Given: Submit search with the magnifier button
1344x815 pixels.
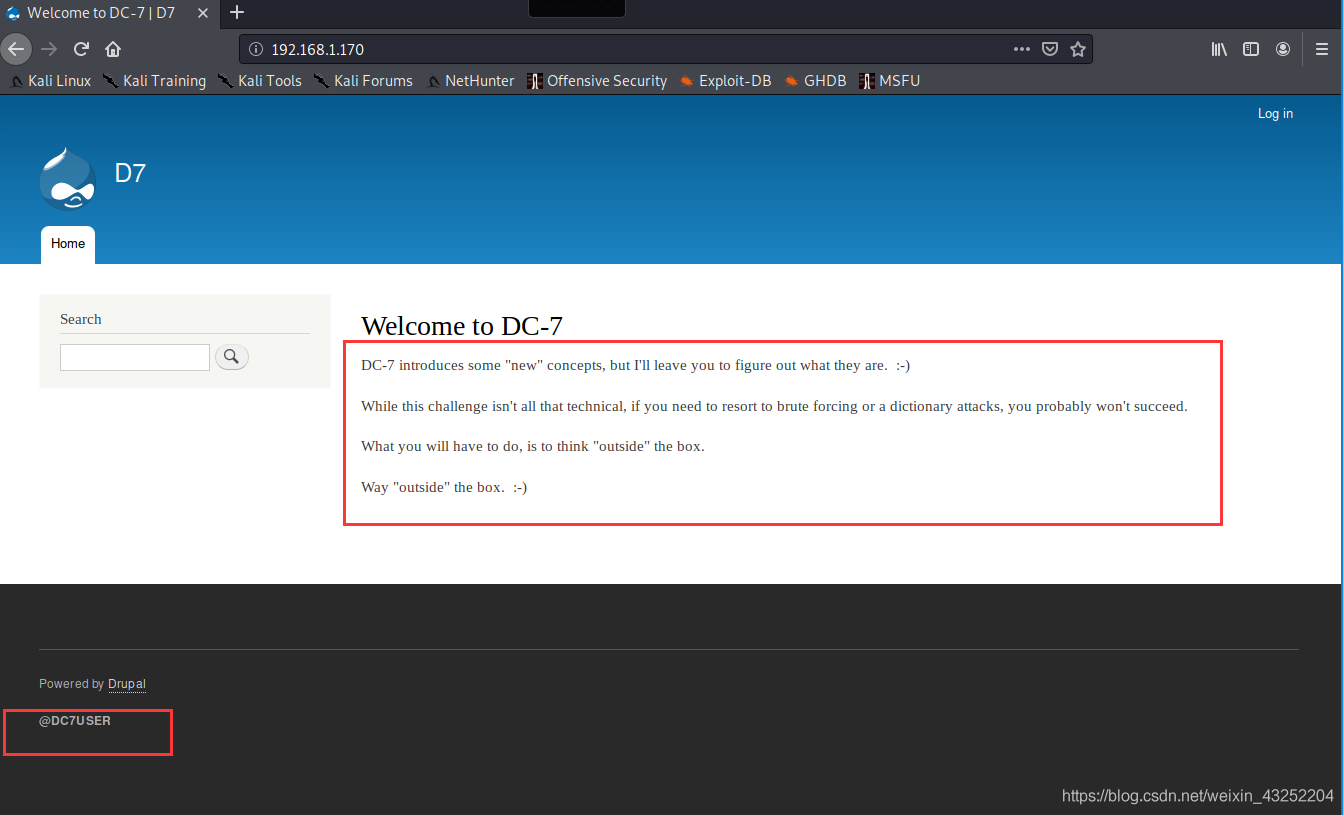Looking at the screenshot, I should 232,356.
